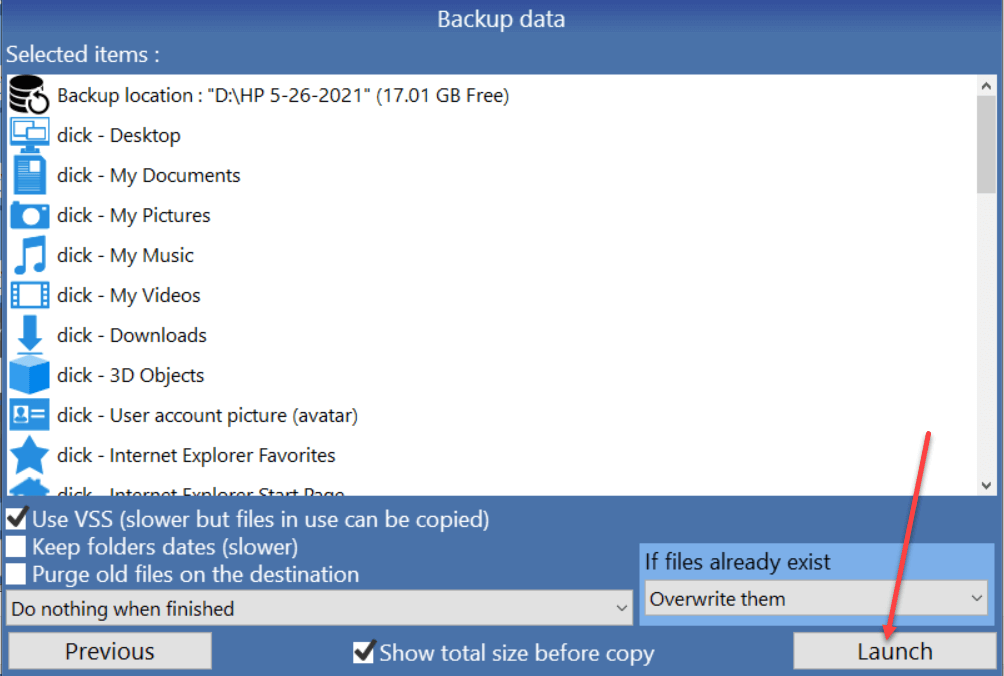Click the Downloads arrow icon

pos(29,335)
